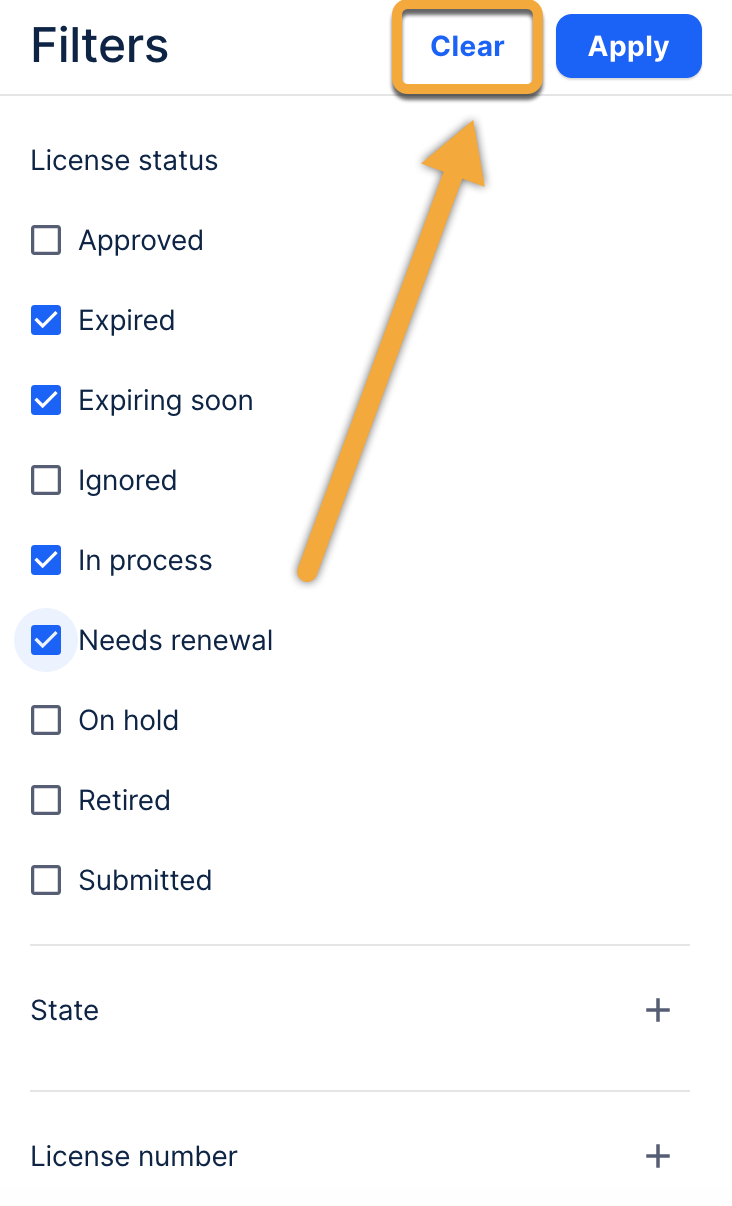Enable the Submitted checkbox

click(x=46, y=881)
